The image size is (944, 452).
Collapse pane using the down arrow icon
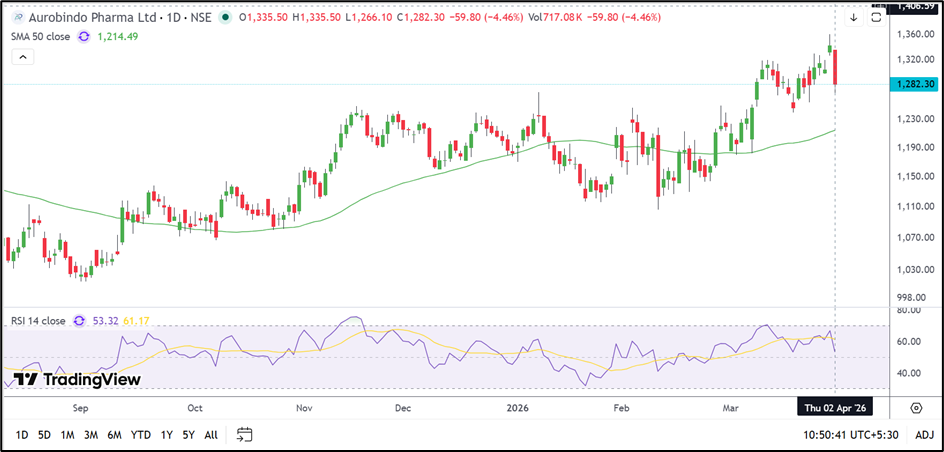pyautogui.click(x=853, y=18)
